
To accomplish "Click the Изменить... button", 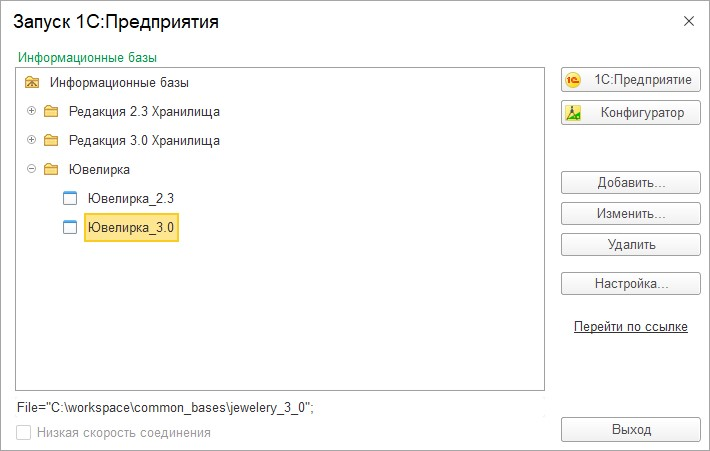I will [x=631, y=213].
